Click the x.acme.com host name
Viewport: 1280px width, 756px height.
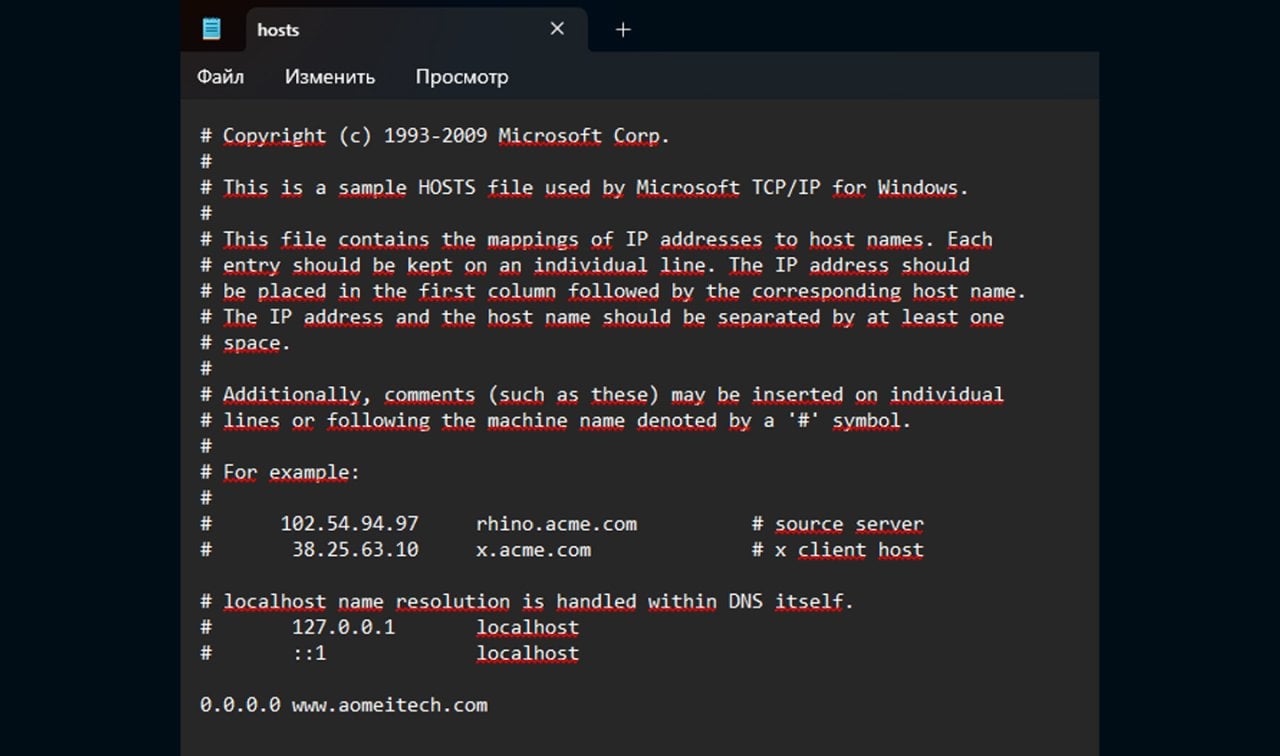(x=533, y=550)
